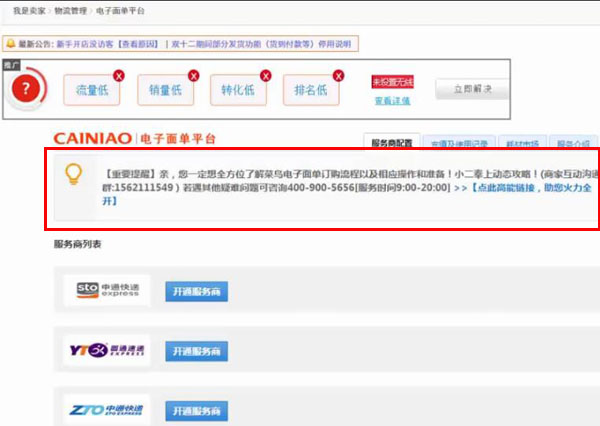Click 开通服务商 for STO 申通快递
The image size is (600, 426).
point(197,292)
